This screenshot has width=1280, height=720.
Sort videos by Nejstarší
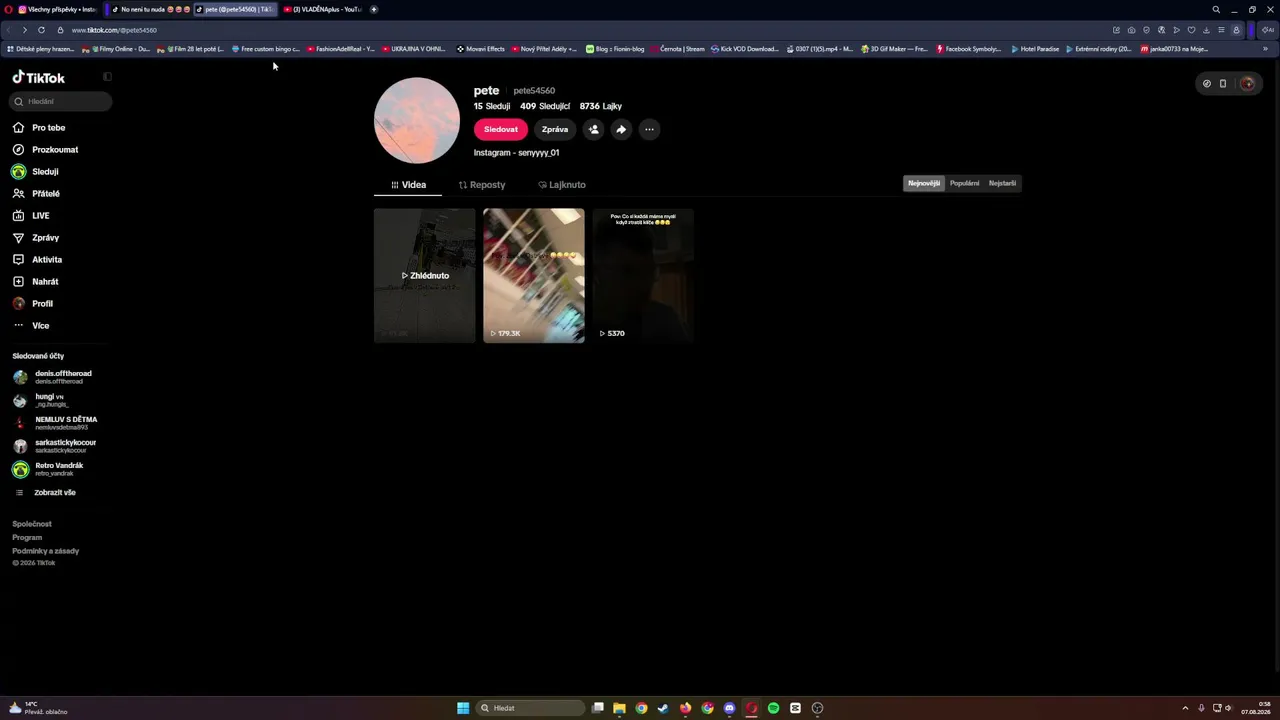click(1002, 183)
